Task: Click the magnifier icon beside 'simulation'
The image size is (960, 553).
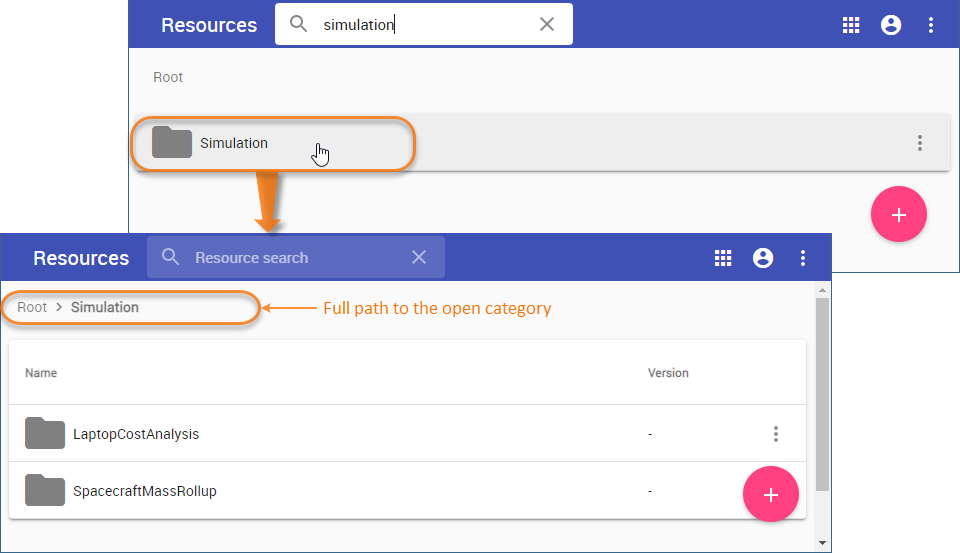Action: point(298,25)
